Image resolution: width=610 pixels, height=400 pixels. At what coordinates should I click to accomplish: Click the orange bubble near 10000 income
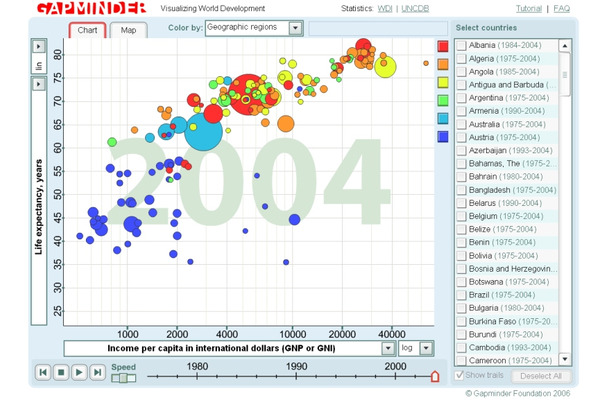[x=286, y=124]
